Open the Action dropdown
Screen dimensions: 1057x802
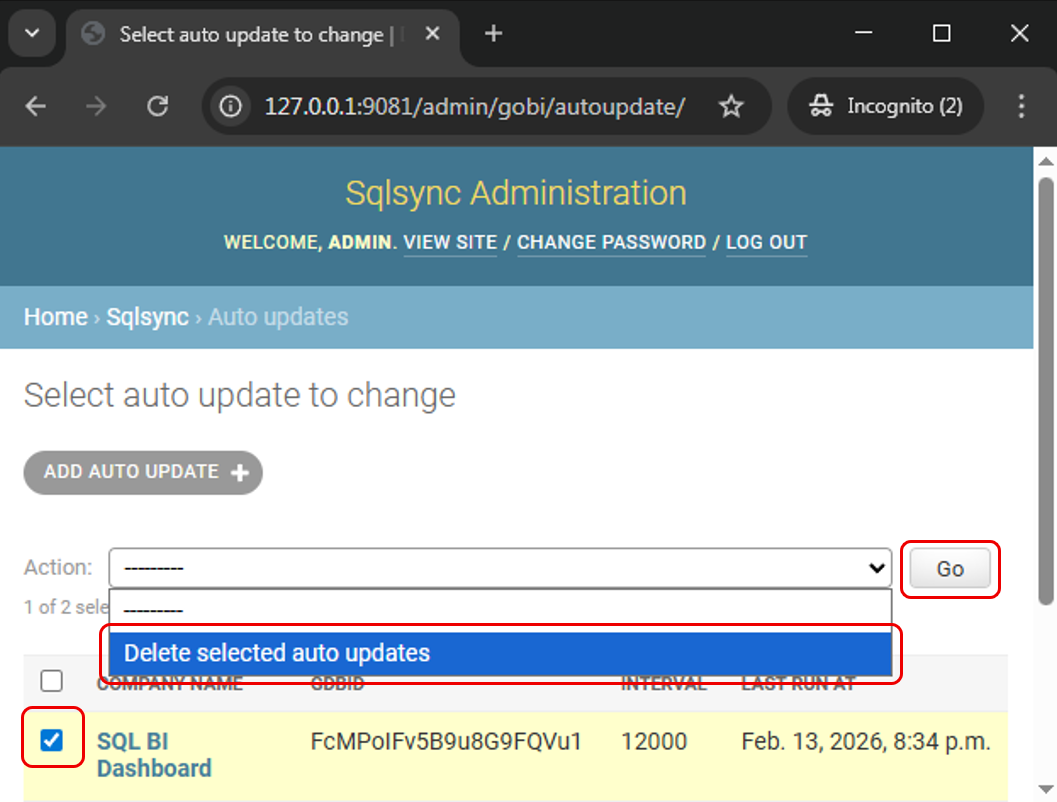click(x=500, y=568)
